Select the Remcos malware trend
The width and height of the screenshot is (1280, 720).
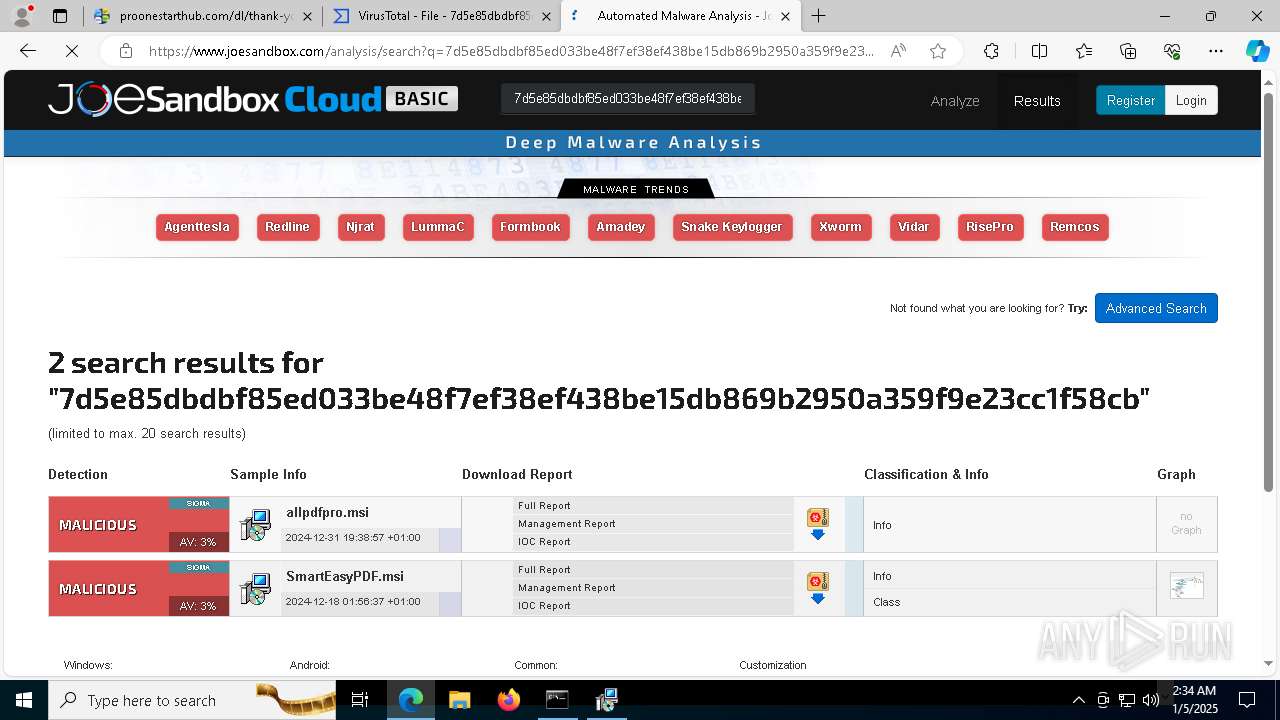(1075, 227)
